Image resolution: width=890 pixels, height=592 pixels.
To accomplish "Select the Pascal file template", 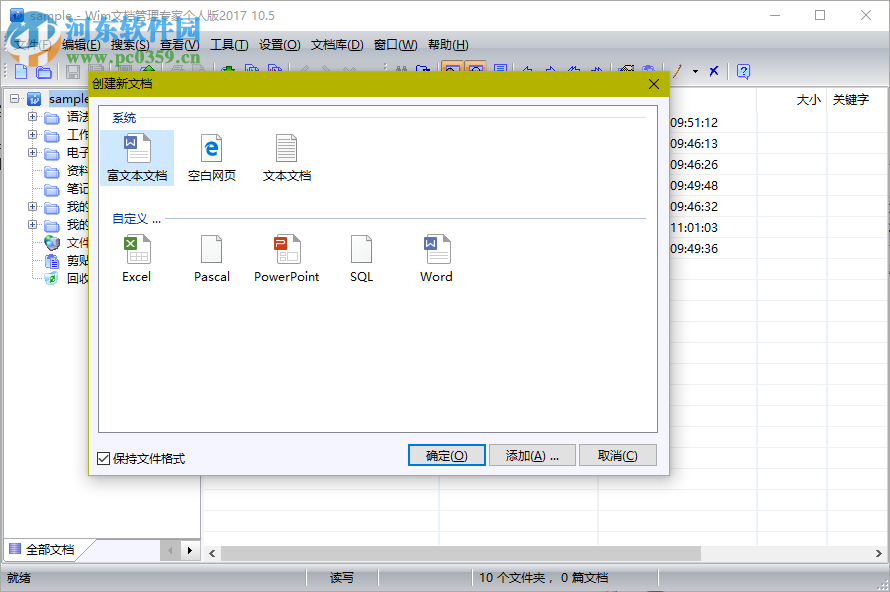I will (x=211, y=259).
